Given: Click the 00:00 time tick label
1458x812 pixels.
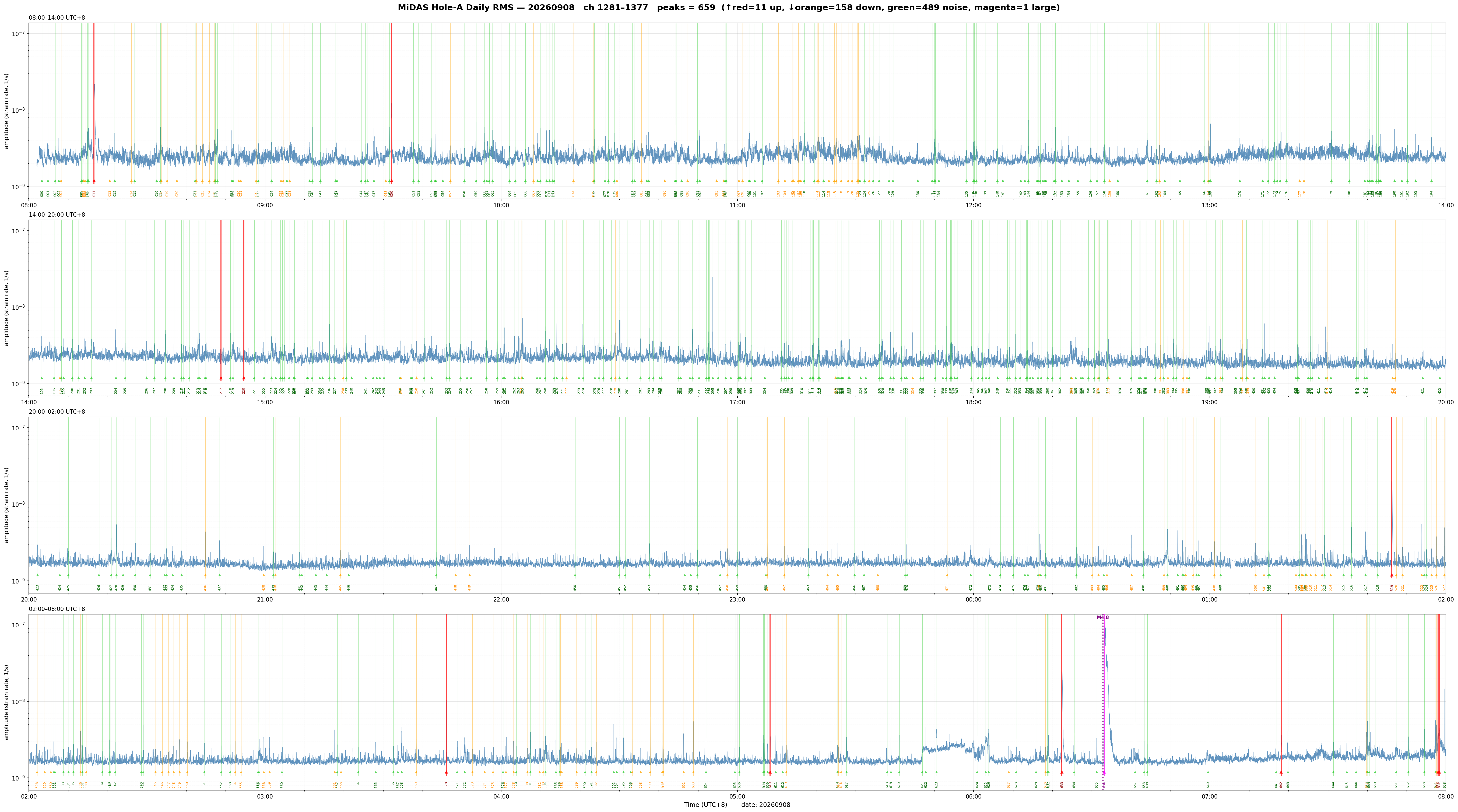Looking at the screenshot, I should 974,600.
